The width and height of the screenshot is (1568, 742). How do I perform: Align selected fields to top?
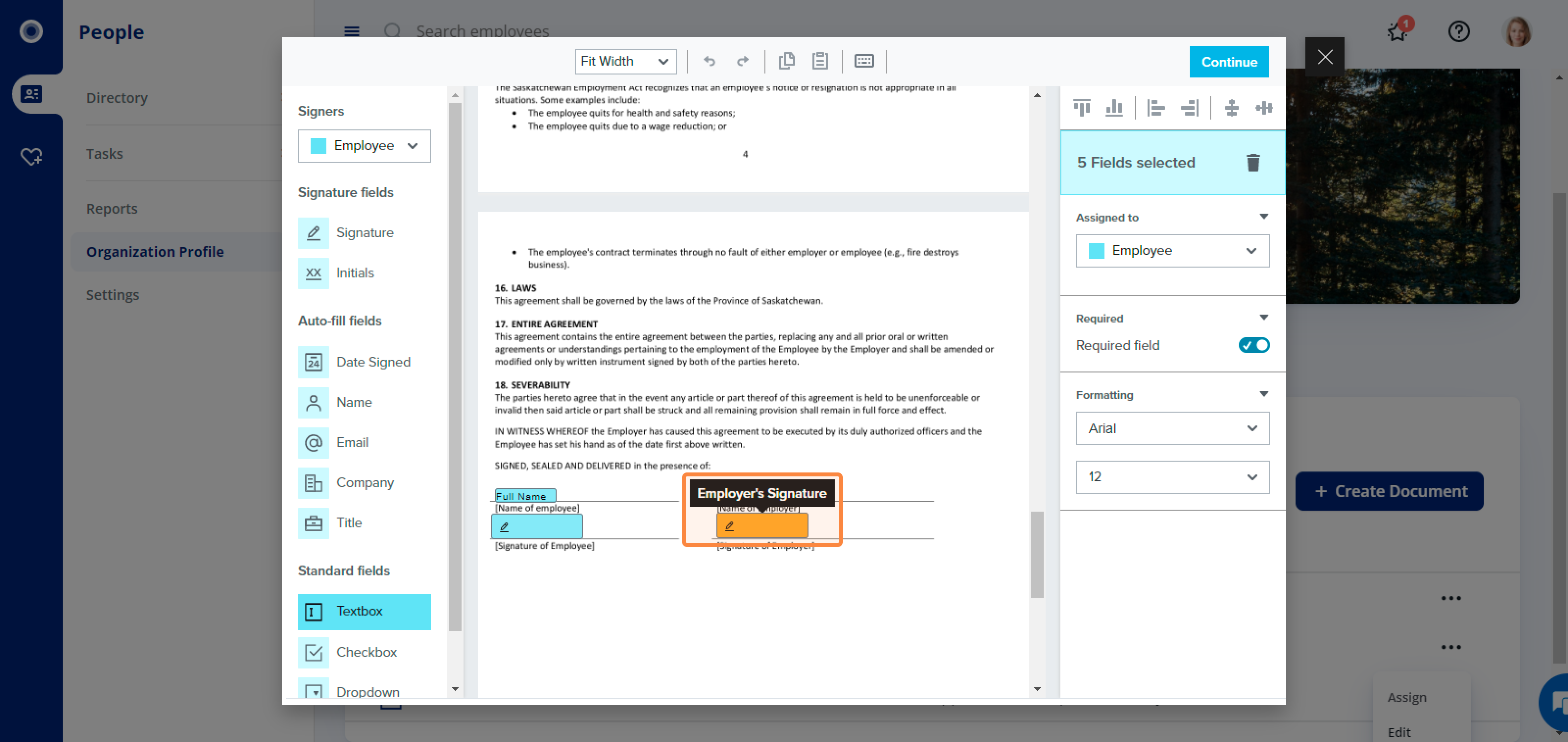1081,108
